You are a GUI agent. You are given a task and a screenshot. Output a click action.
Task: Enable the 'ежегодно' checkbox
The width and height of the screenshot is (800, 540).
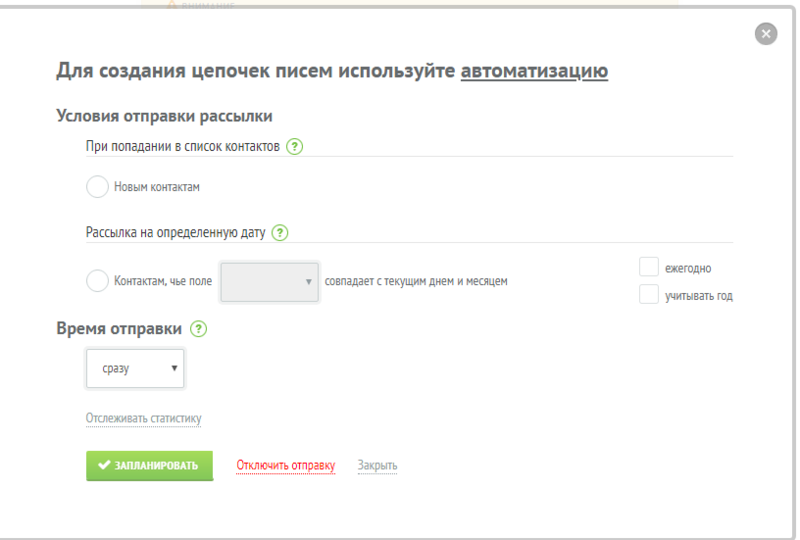tap(649, 267)
